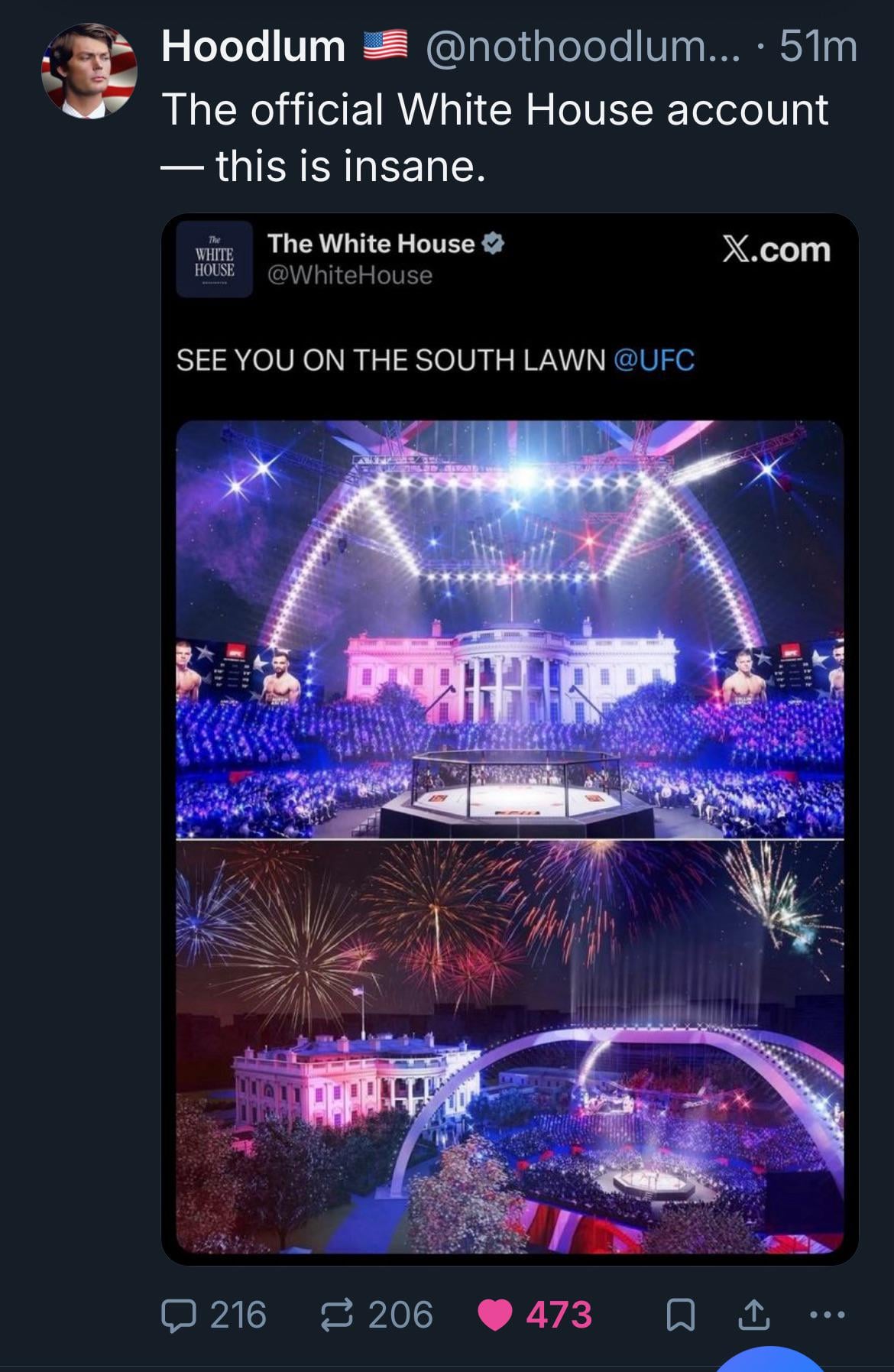Open the three-dot more options menu
This screenshot has height=1372, width=894.
(827, 1315)
